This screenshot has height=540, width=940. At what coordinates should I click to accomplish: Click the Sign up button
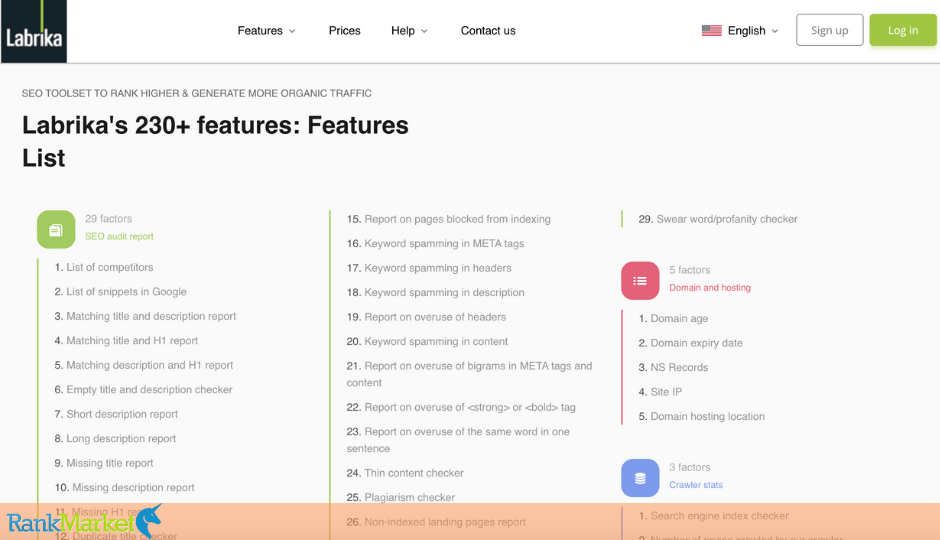coord(830,30)
